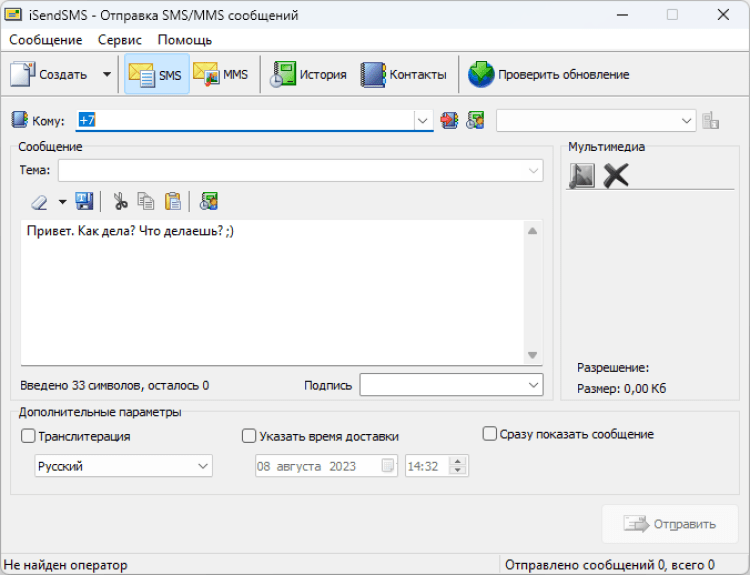Viewport: 750px width, 575px height.
Task: Click the Отправить send button
Action: [x=670, y=524]
